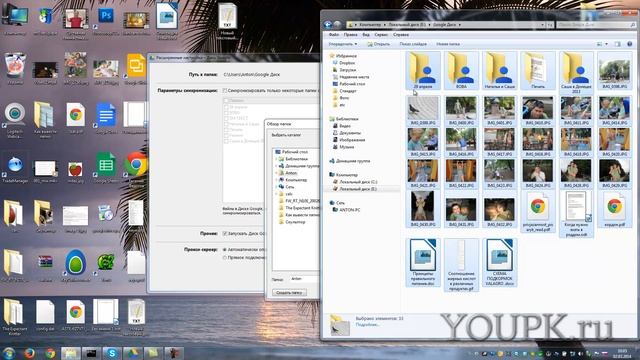Open the '28 апреля' shared folder
Screen dimensions: 640x360
click(423, 70)
